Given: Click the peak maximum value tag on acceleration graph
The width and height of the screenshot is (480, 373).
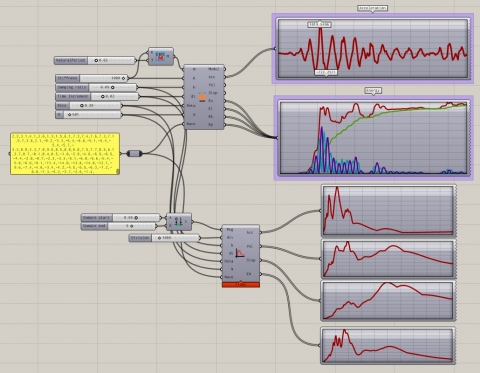Looking at the screenshot, I should [x=320, y=24].
